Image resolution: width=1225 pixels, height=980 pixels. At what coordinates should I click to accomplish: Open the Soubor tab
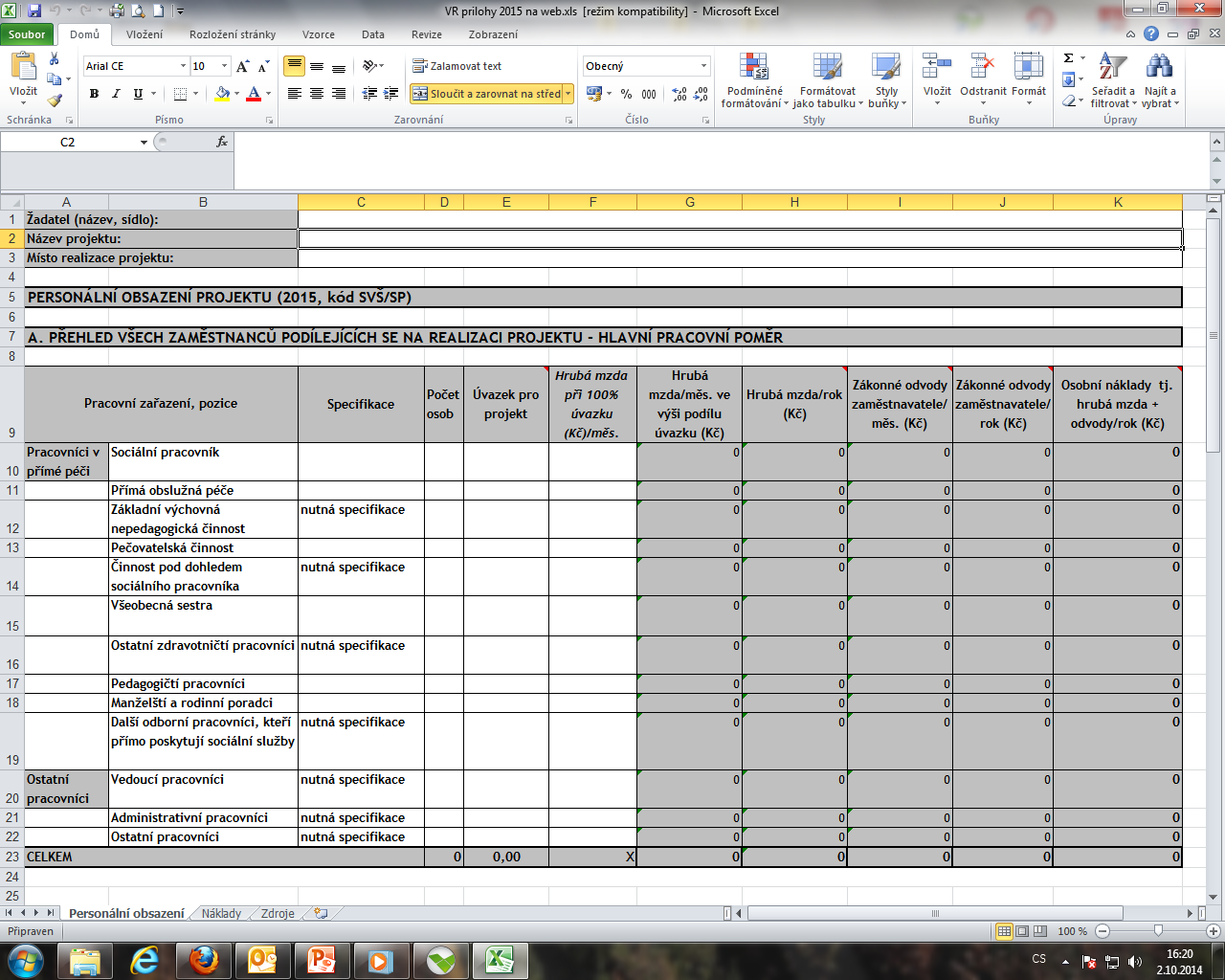pos(27,34)
